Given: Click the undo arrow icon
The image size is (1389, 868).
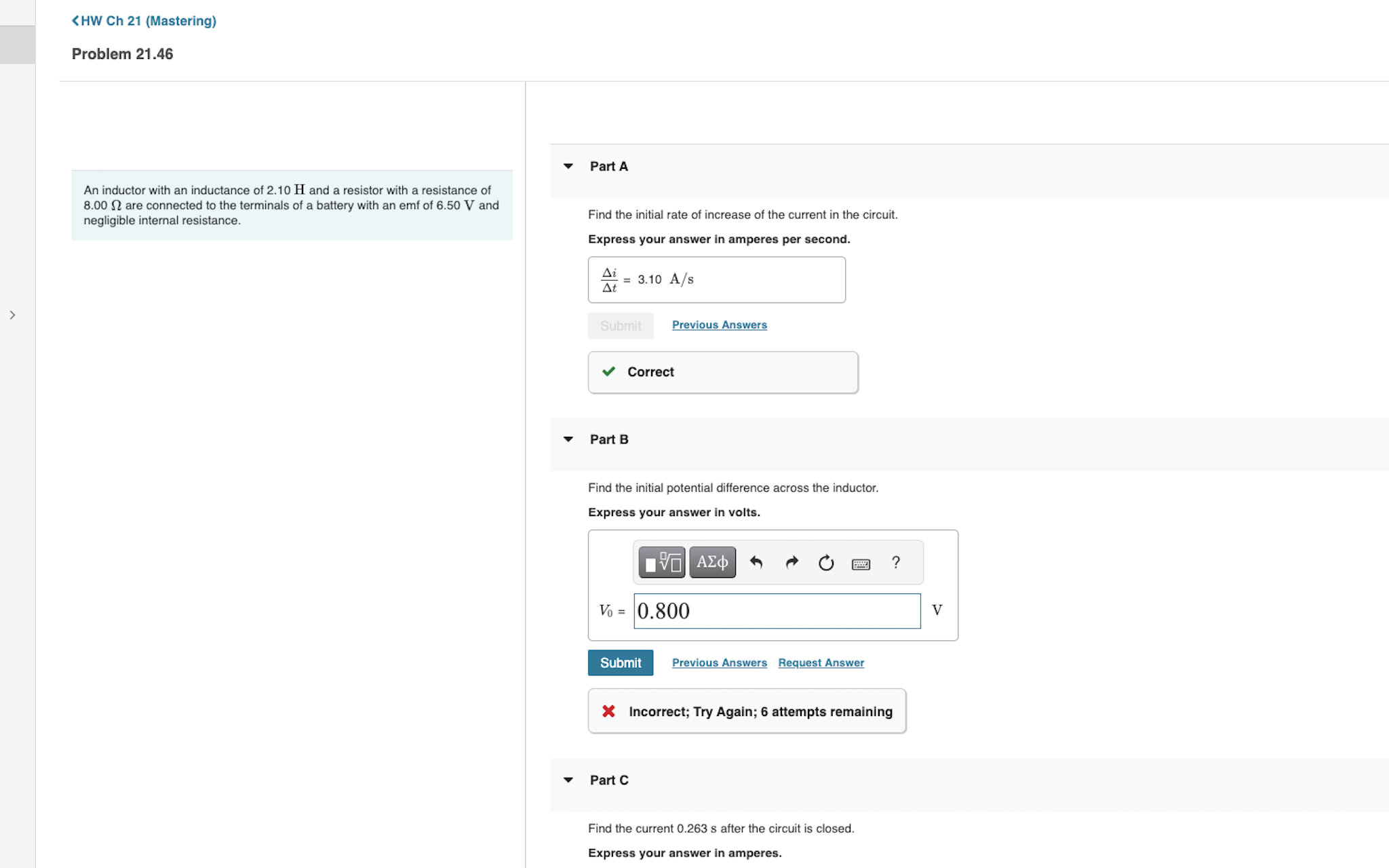Looking at the screenshot, I should tap(756, 562).
